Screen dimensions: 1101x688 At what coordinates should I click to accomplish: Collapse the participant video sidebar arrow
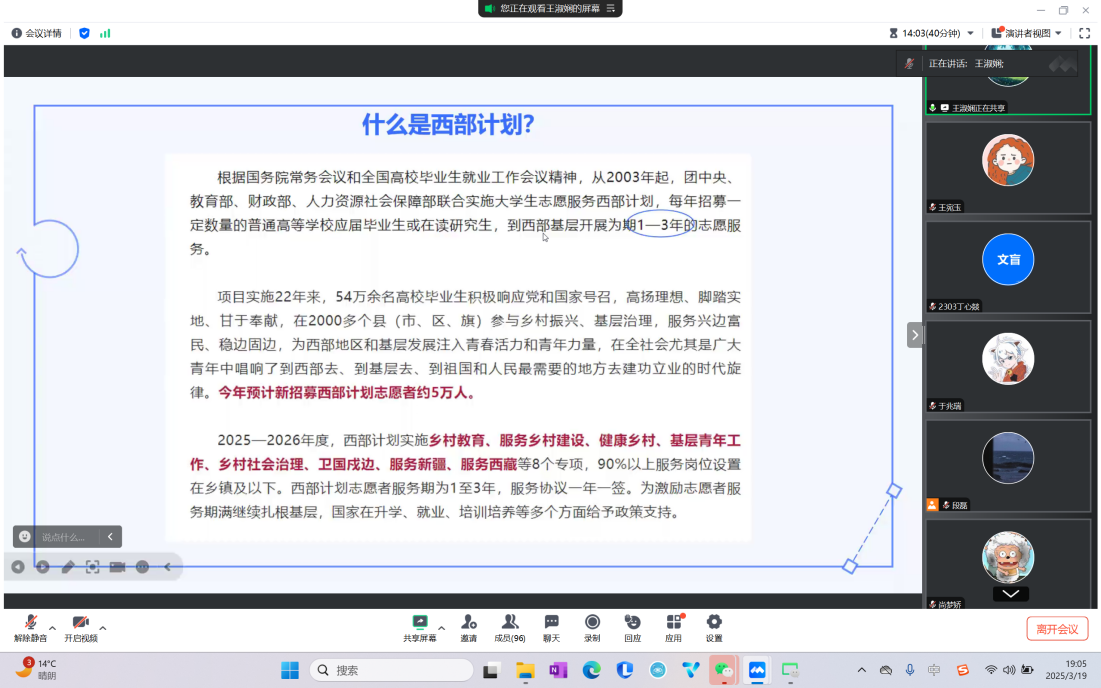coord(914,335)
